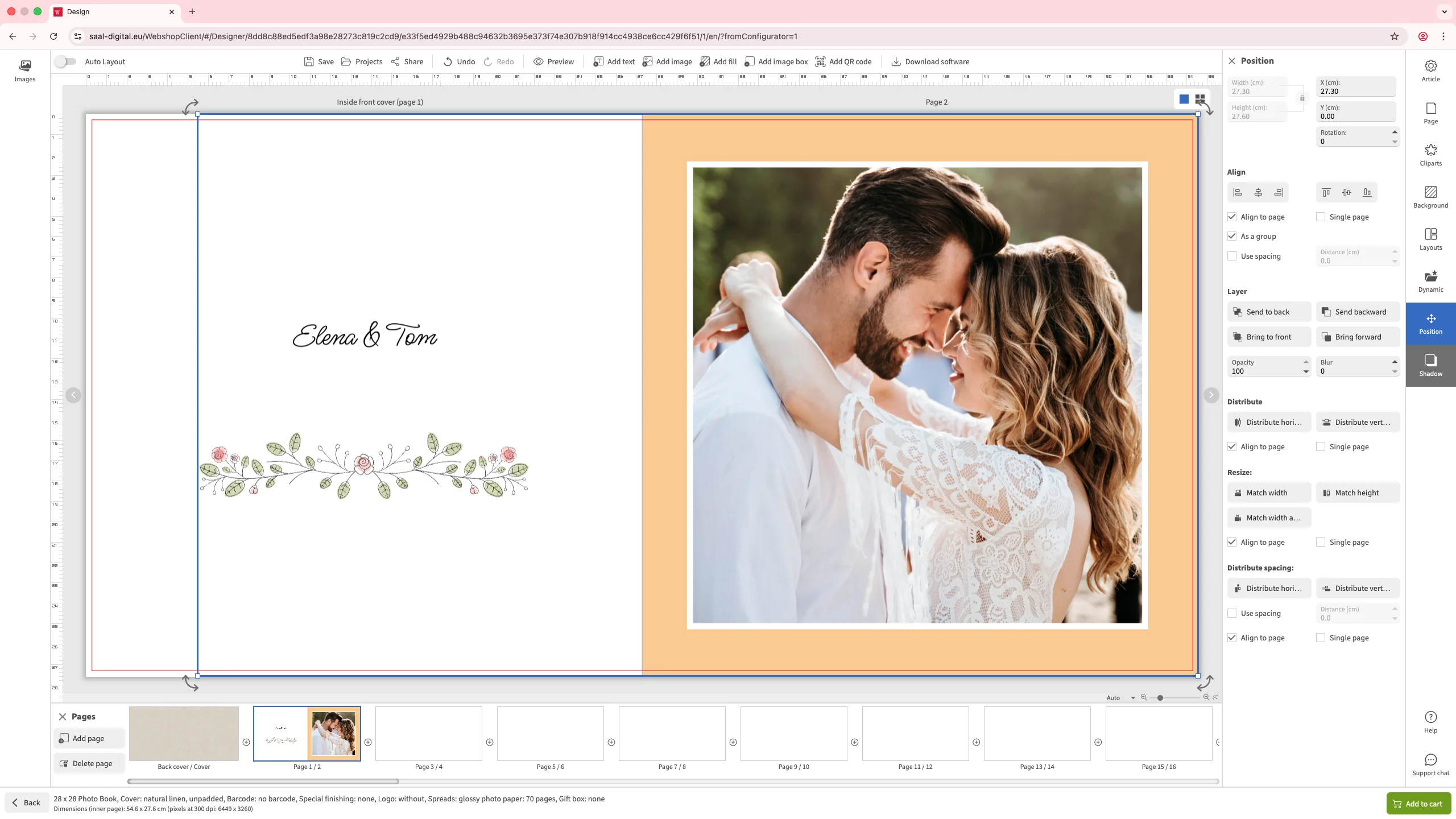This screenshot has width=1456, height=819.
Task: Select the Page 3 / 4 thumbnail
Action: (x=428, y=734)
